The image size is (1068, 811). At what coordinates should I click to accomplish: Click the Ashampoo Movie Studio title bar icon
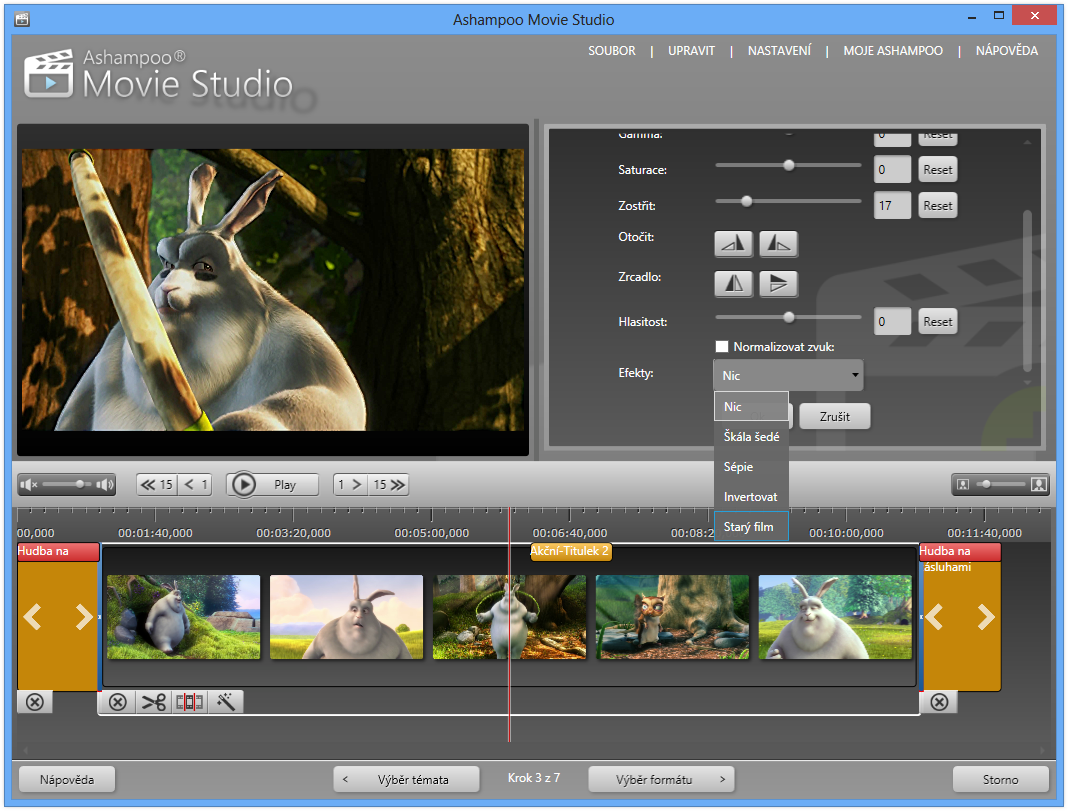(x=22, y=18)
